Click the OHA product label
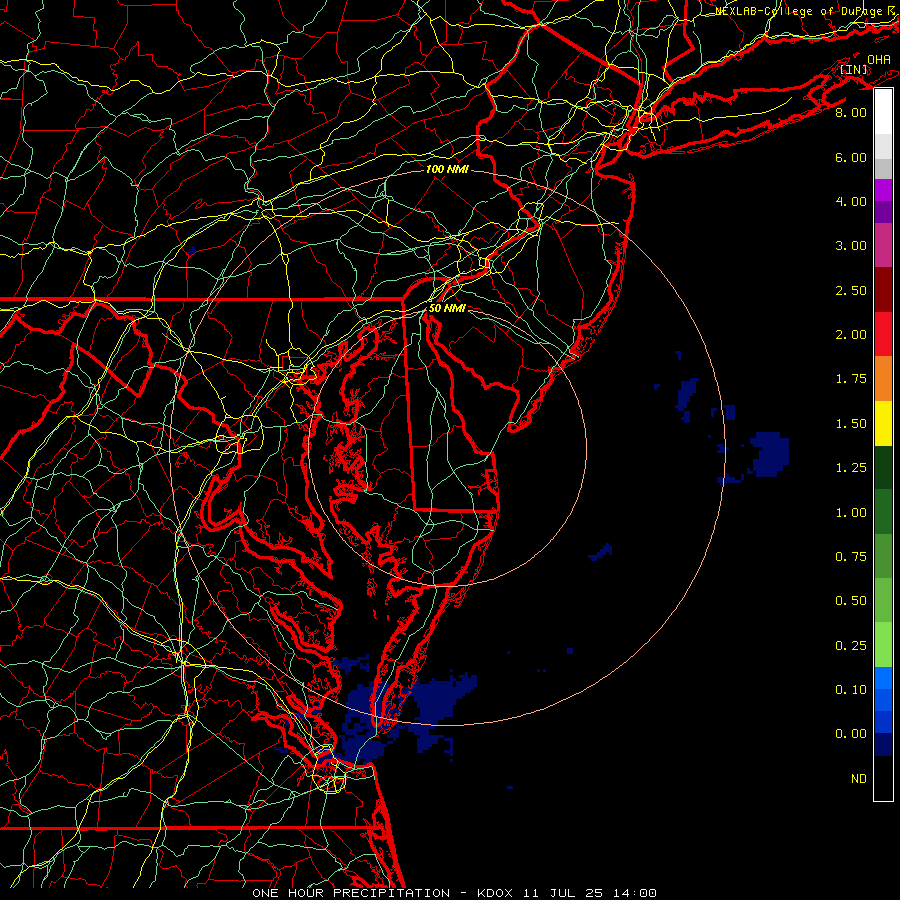This screenshot has width=900, height=900. [x=879, y=59]
